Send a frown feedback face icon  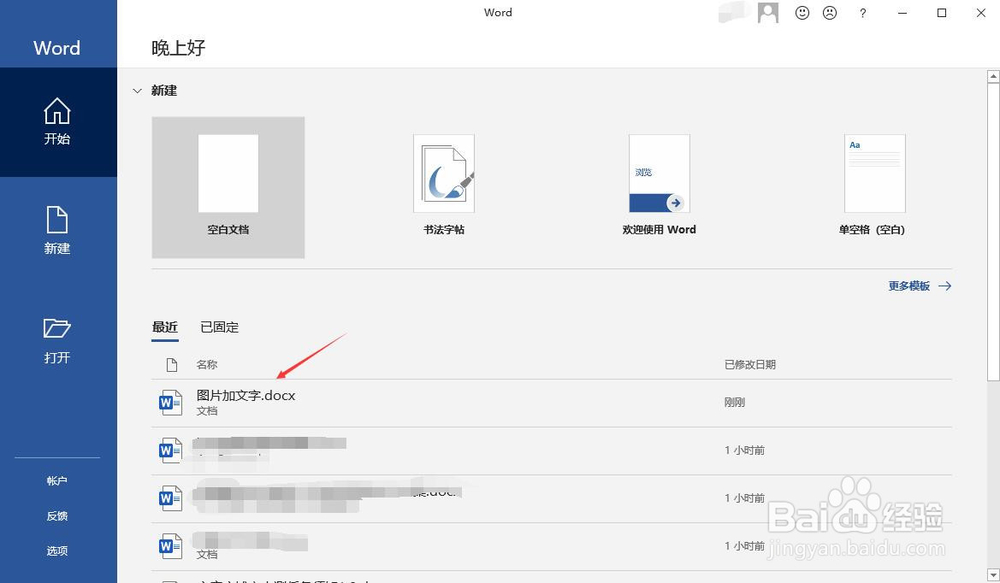pos(830,13)
